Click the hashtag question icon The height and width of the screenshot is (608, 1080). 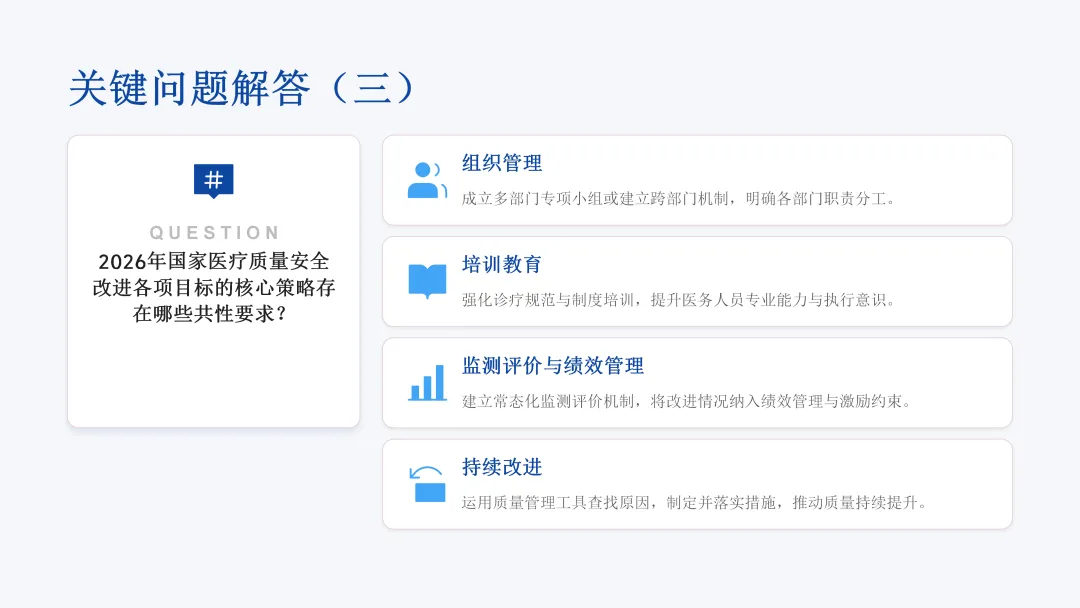[x=213, y=180]
